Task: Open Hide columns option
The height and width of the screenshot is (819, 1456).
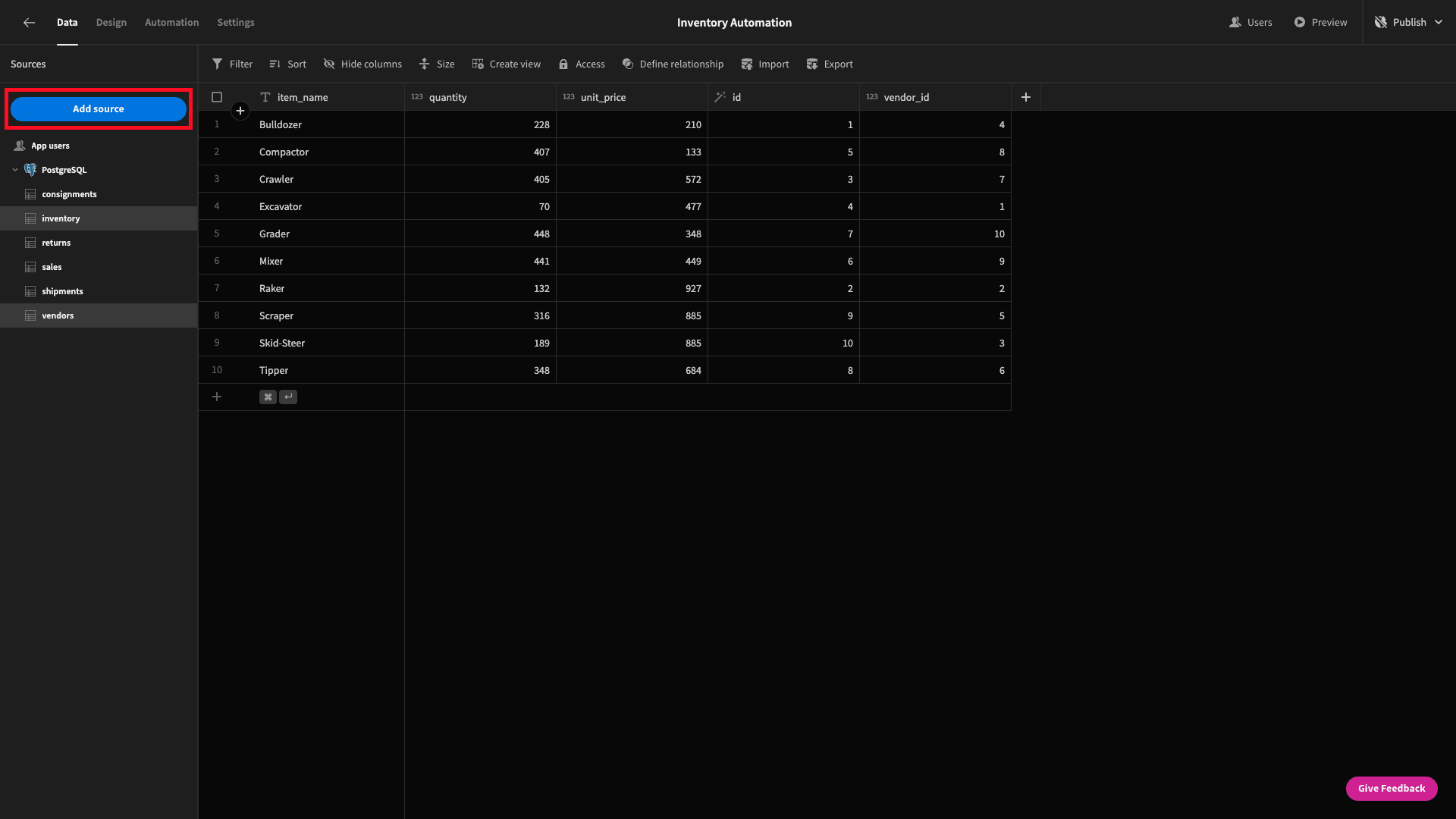Action: coord(362,64)
